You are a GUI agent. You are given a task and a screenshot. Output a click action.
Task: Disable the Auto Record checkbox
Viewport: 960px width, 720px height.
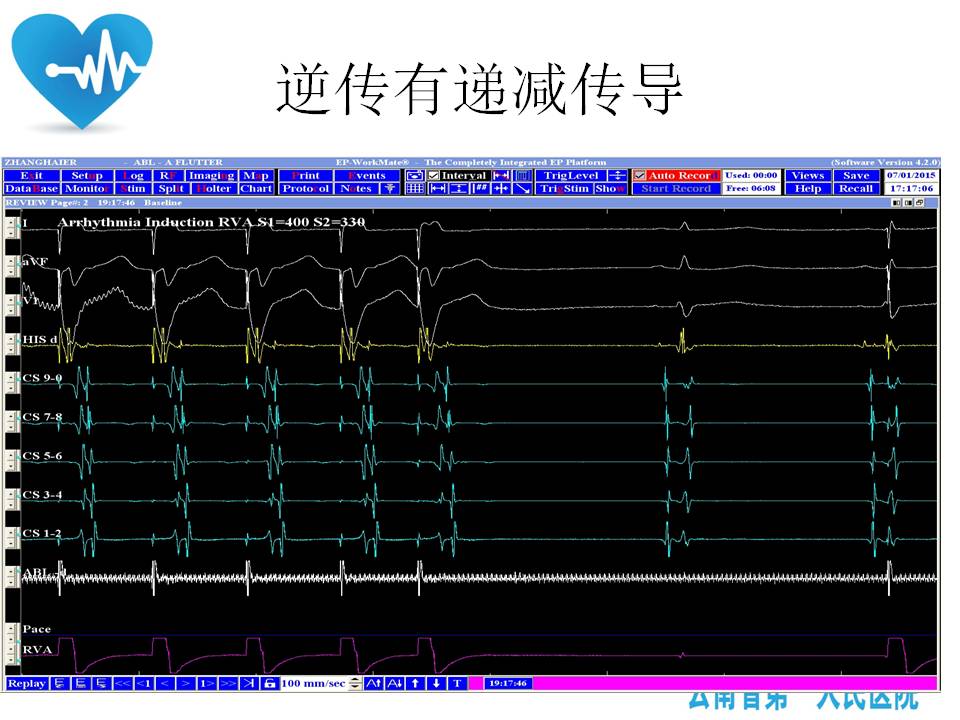pyautogui.click(x=640, y=176)
